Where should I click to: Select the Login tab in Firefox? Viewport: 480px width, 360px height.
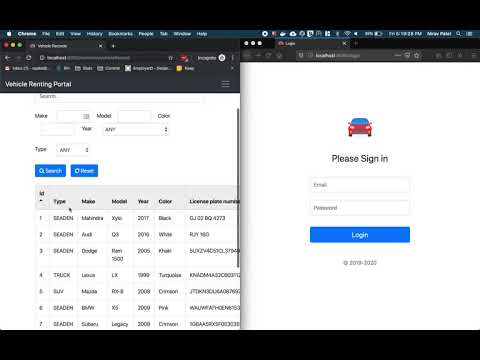(312, 44)
